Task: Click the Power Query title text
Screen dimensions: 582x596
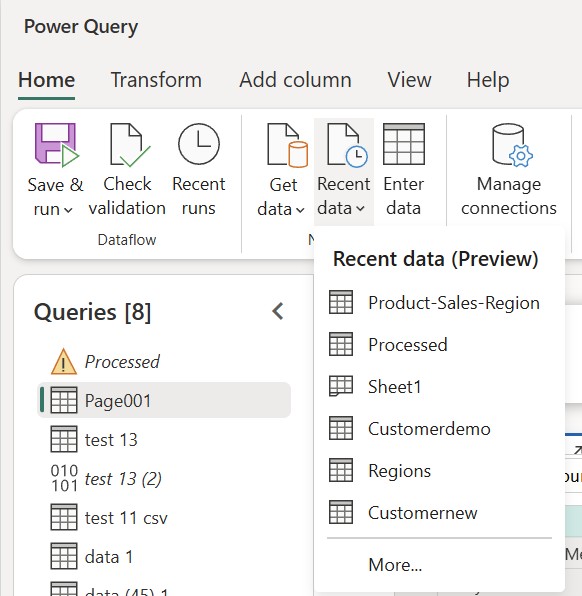Action: click(x=81, y=27)
